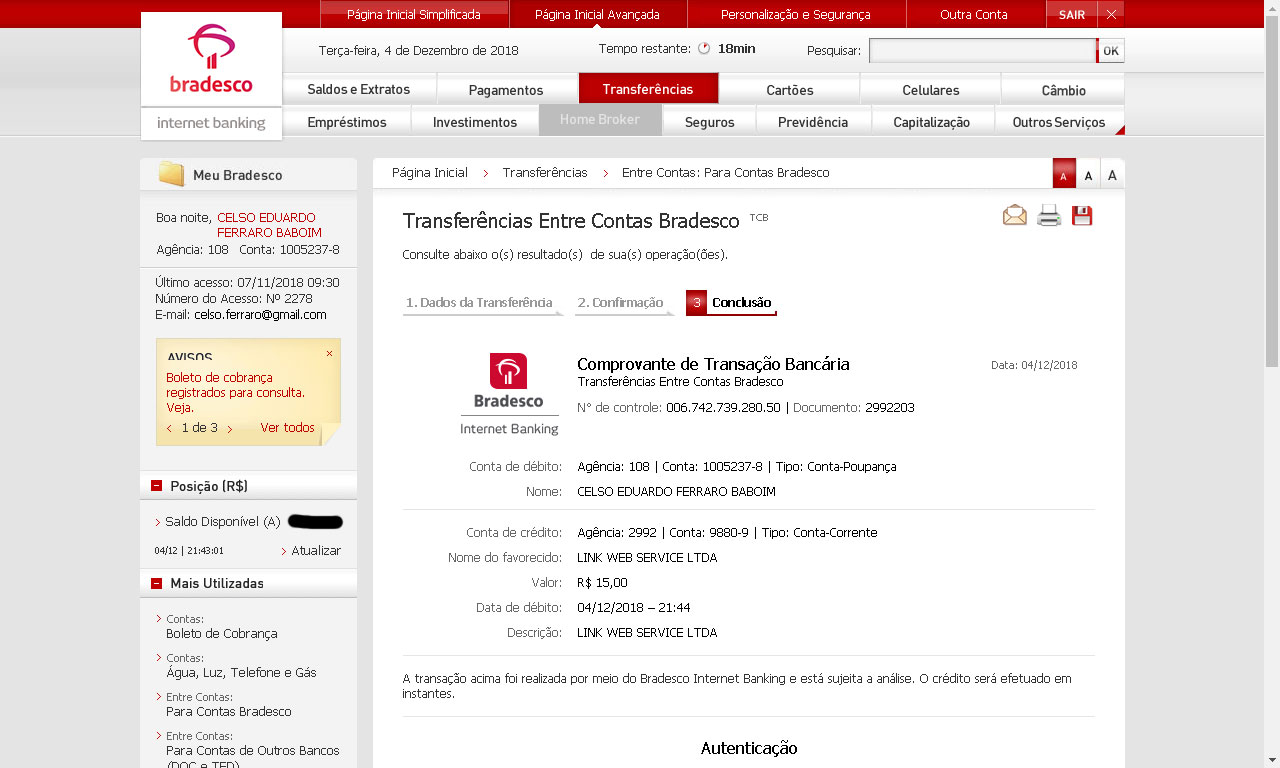Click the printer icon to print receipt
Screen dimensions: 1280x768
1048,215
